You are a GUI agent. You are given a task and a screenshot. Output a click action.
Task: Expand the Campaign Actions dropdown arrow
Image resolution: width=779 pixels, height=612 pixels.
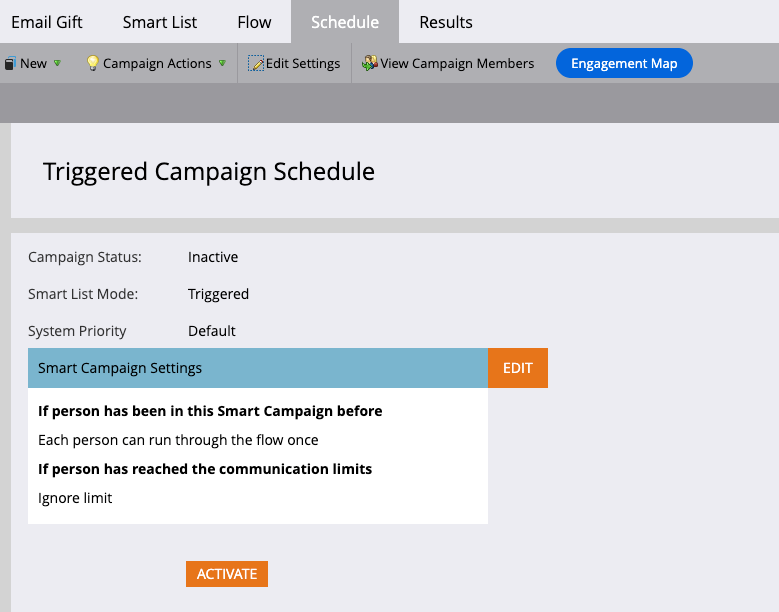click(223, 63)
